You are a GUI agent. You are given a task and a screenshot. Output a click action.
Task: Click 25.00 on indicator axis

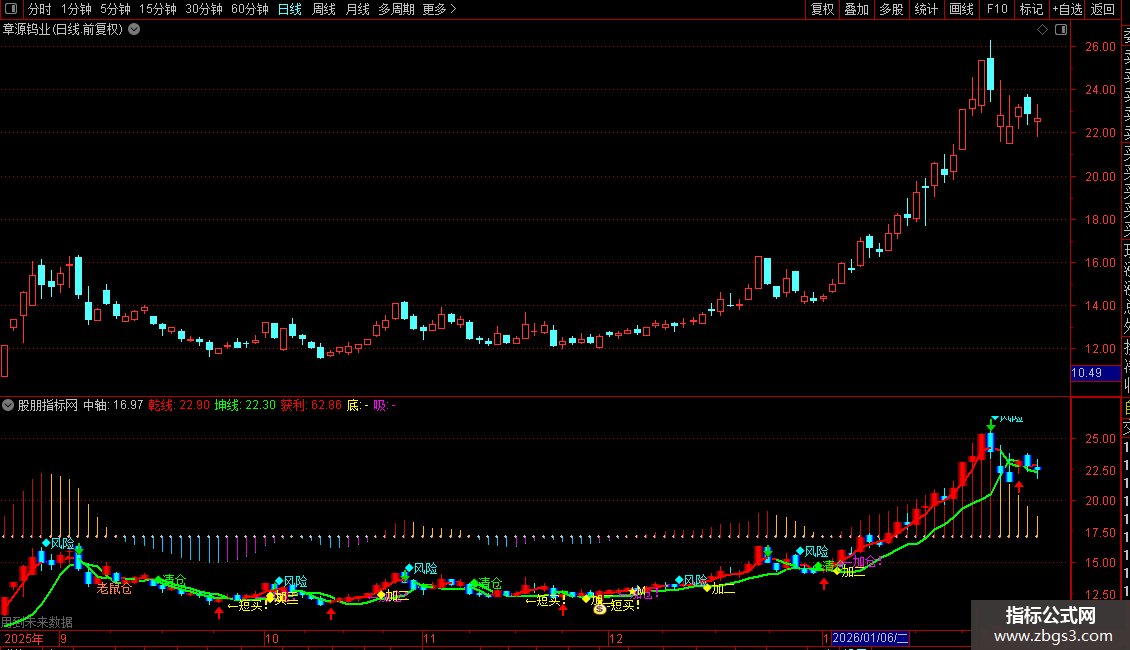coord(1100,439)
